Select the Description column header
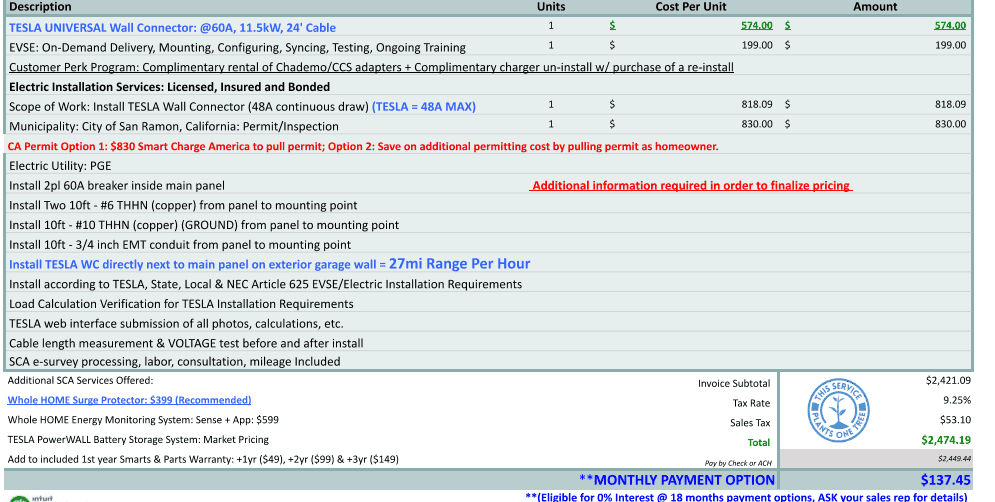 coord(40,7)
